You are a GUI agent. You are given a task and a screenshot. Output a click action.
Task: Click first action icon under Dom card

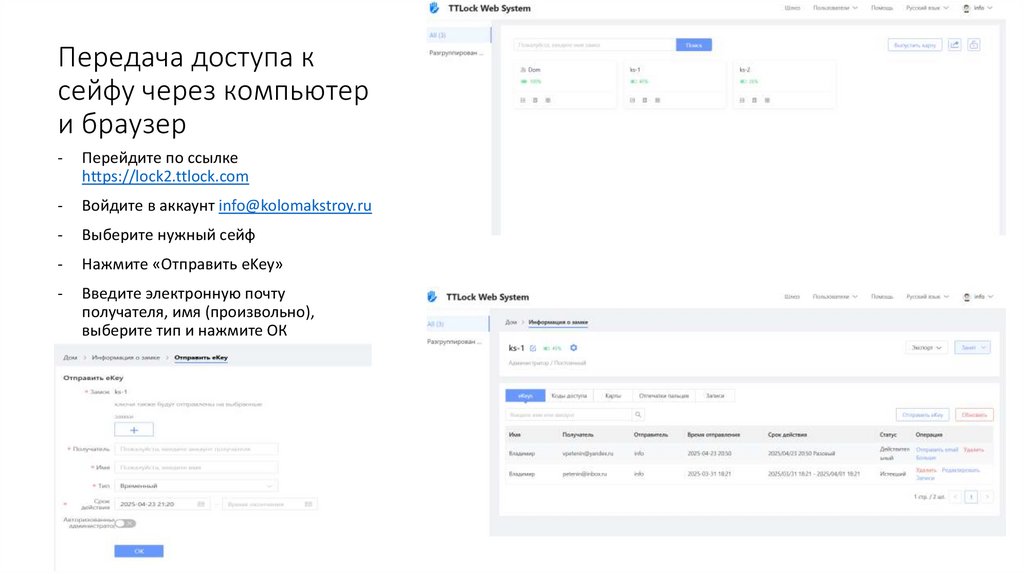(x=522, y=100)
